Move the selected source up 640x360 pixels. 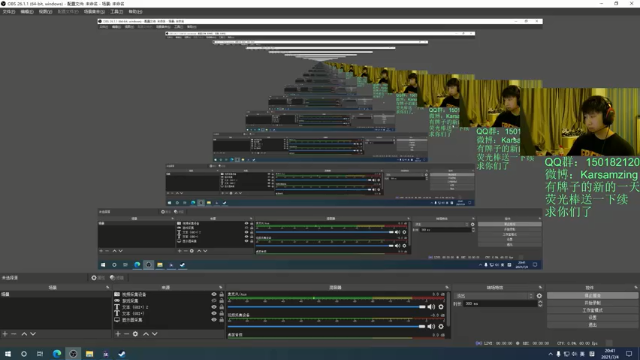(146, 334)
